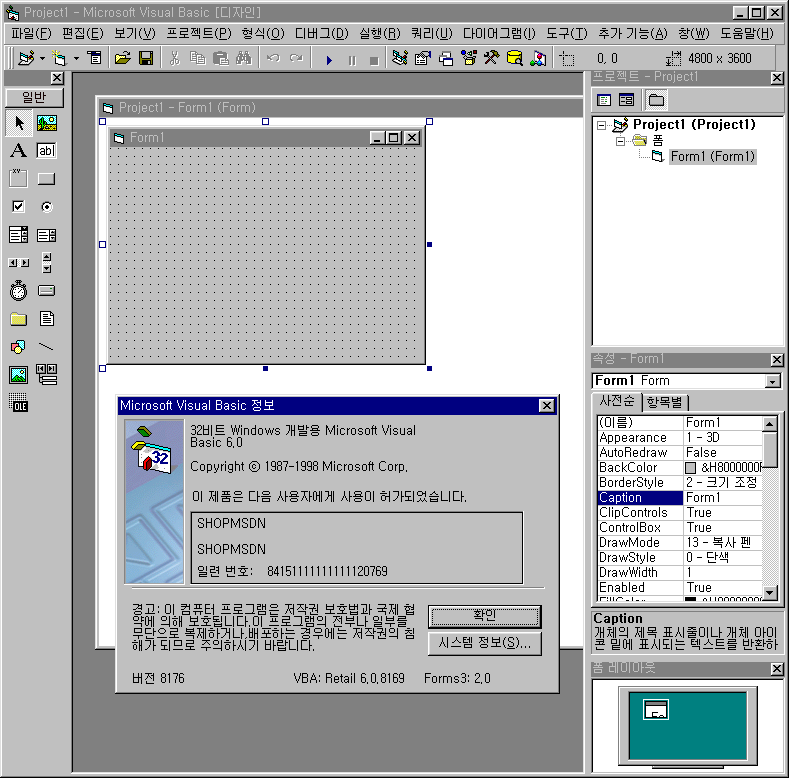
Task: Select the OptionButton tool in toolbox
Action: tap(47, 206)
